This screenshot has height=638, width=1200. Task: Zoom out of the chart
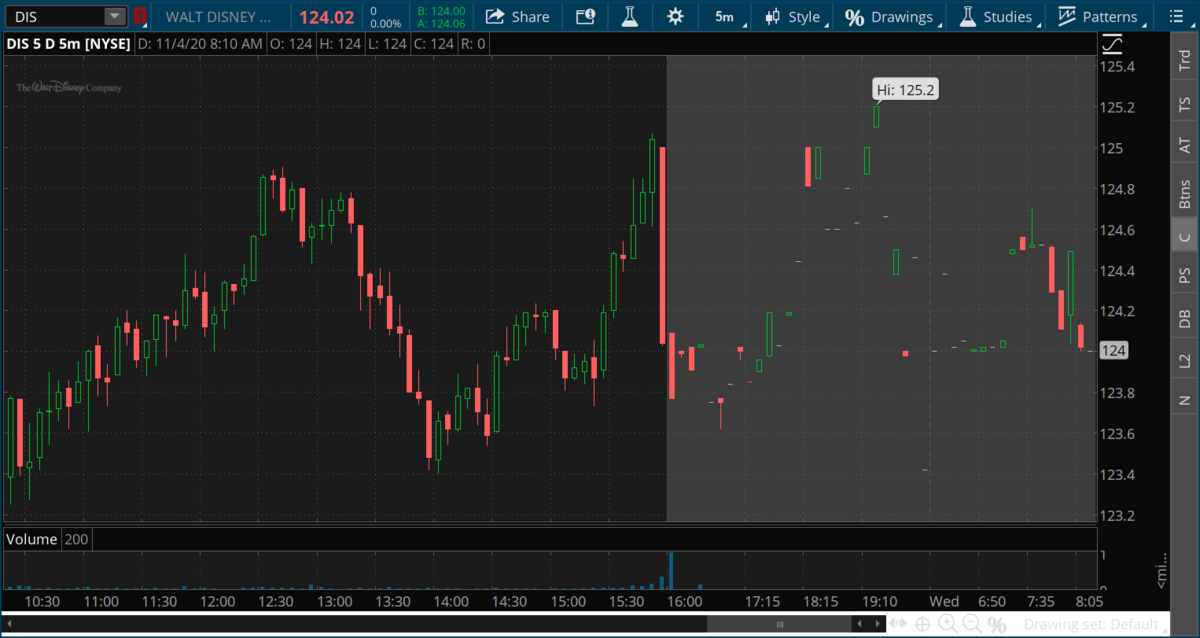971,625
